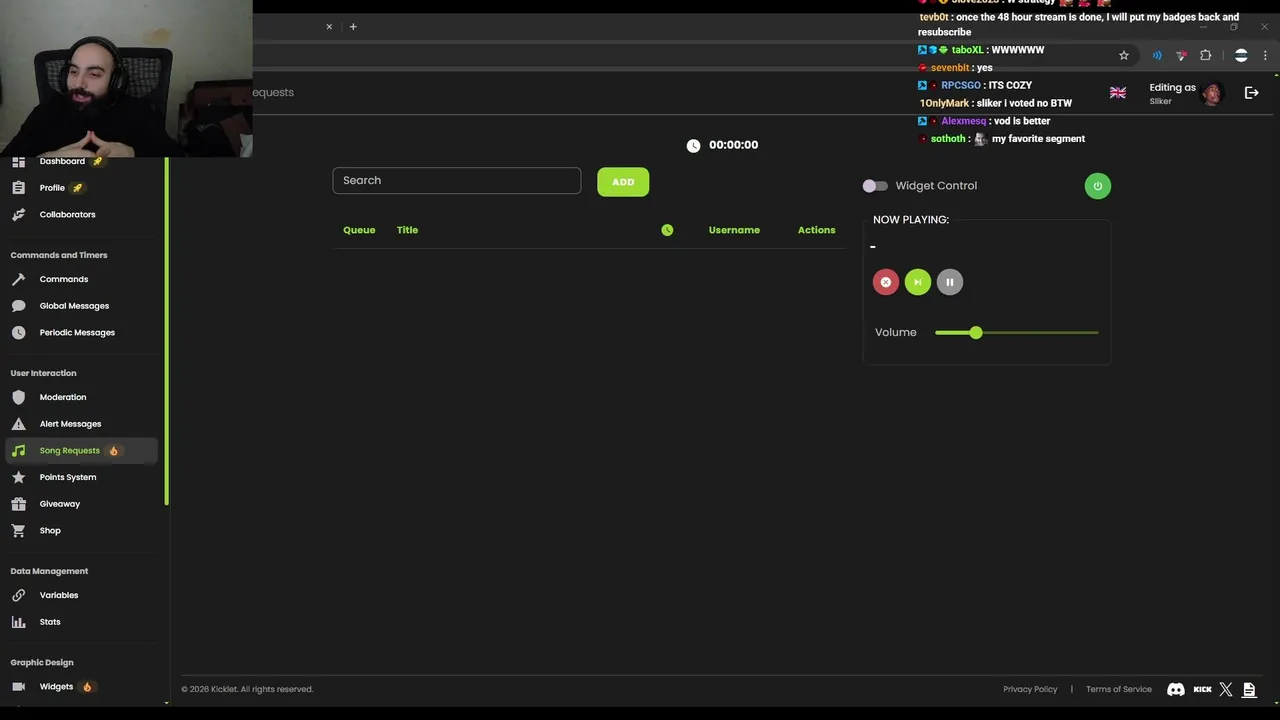Open Shop page label
1280x720 pixels.
(50, 530)
